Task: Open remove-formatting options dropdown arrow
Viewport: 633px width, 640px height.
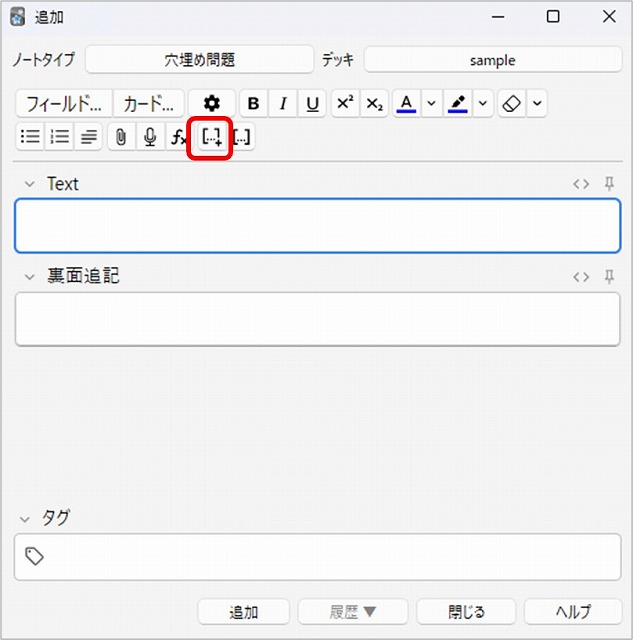Action: tap(537, 104)
